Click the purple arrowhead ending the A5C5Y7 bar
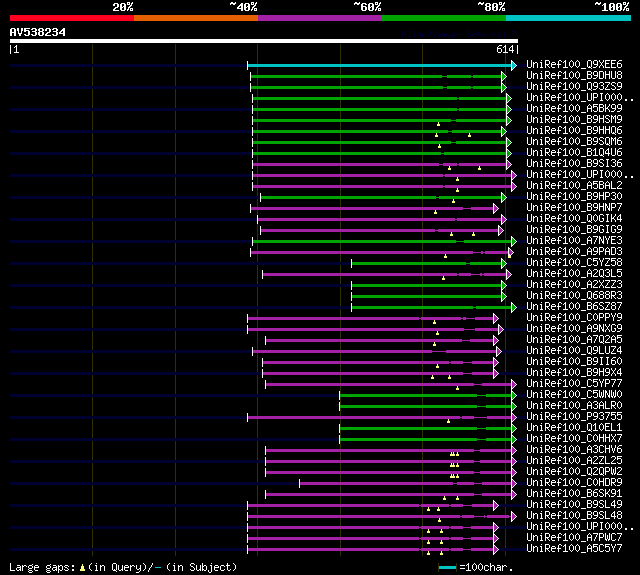This screenshot has width=640, height=575. tap(496, 550)
